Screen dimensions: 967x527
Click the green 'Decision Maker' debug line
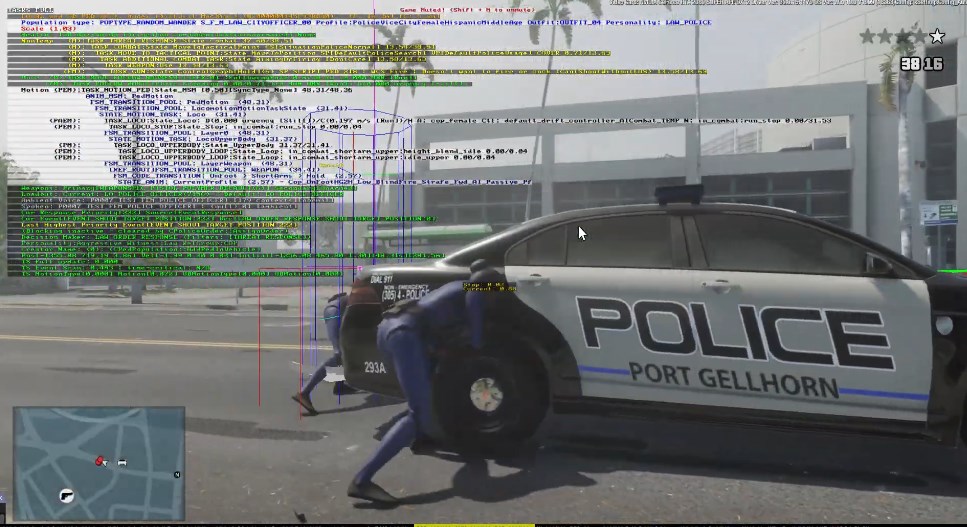(165, 237)
